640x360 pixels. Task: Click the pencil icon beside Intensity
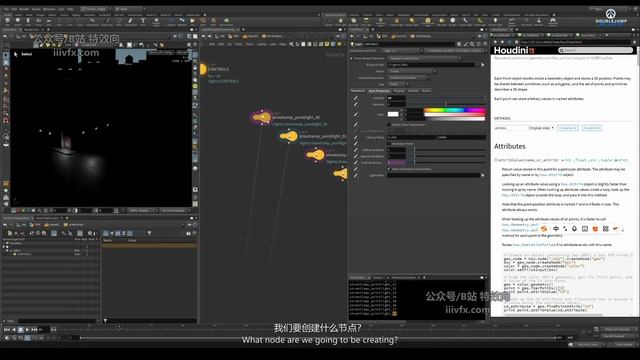tap(356, 98)
